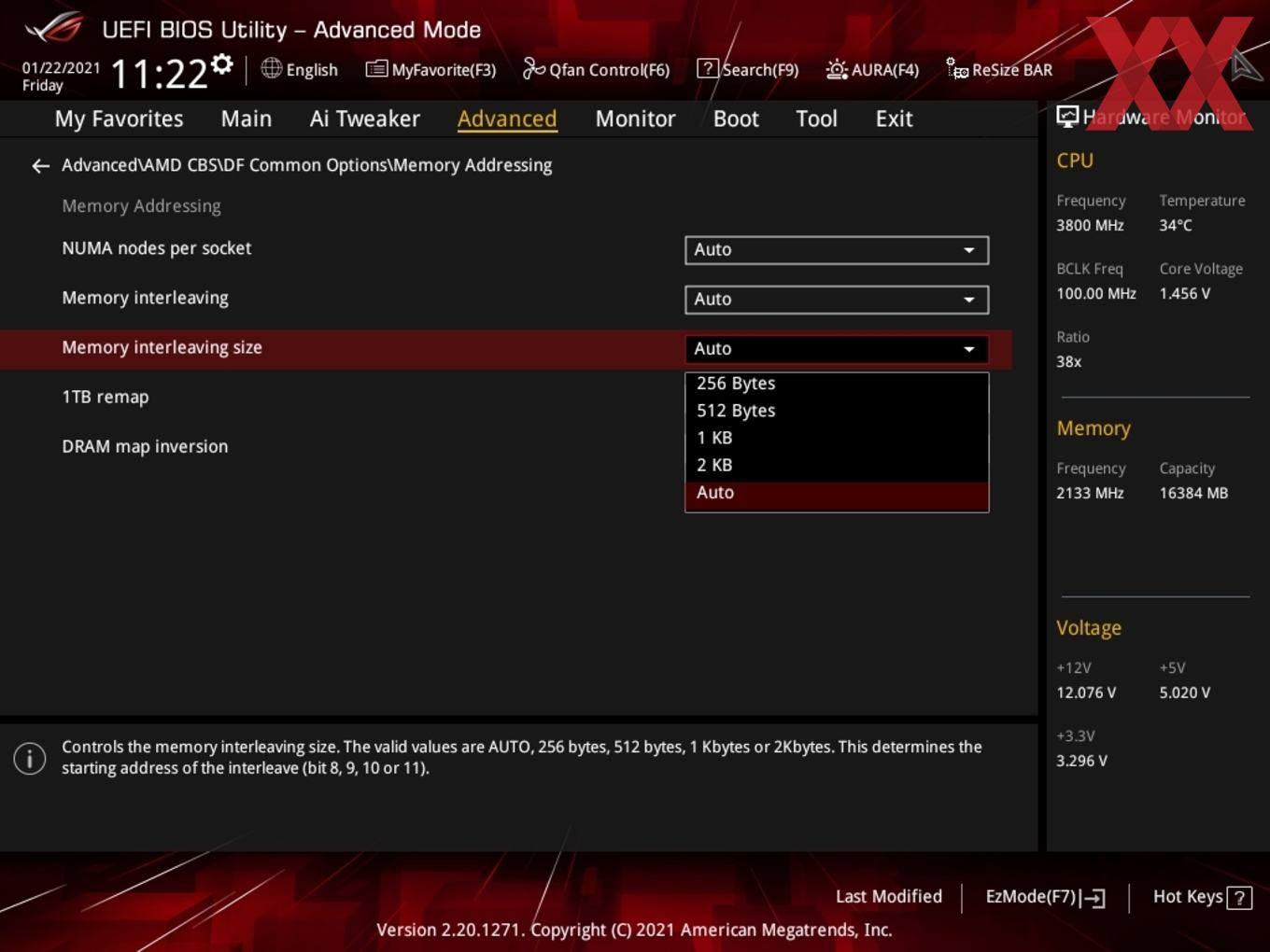The image size is (1270, 952).
Task: Click Core Voltage 1.456 V value
Action: [1185, 294]
